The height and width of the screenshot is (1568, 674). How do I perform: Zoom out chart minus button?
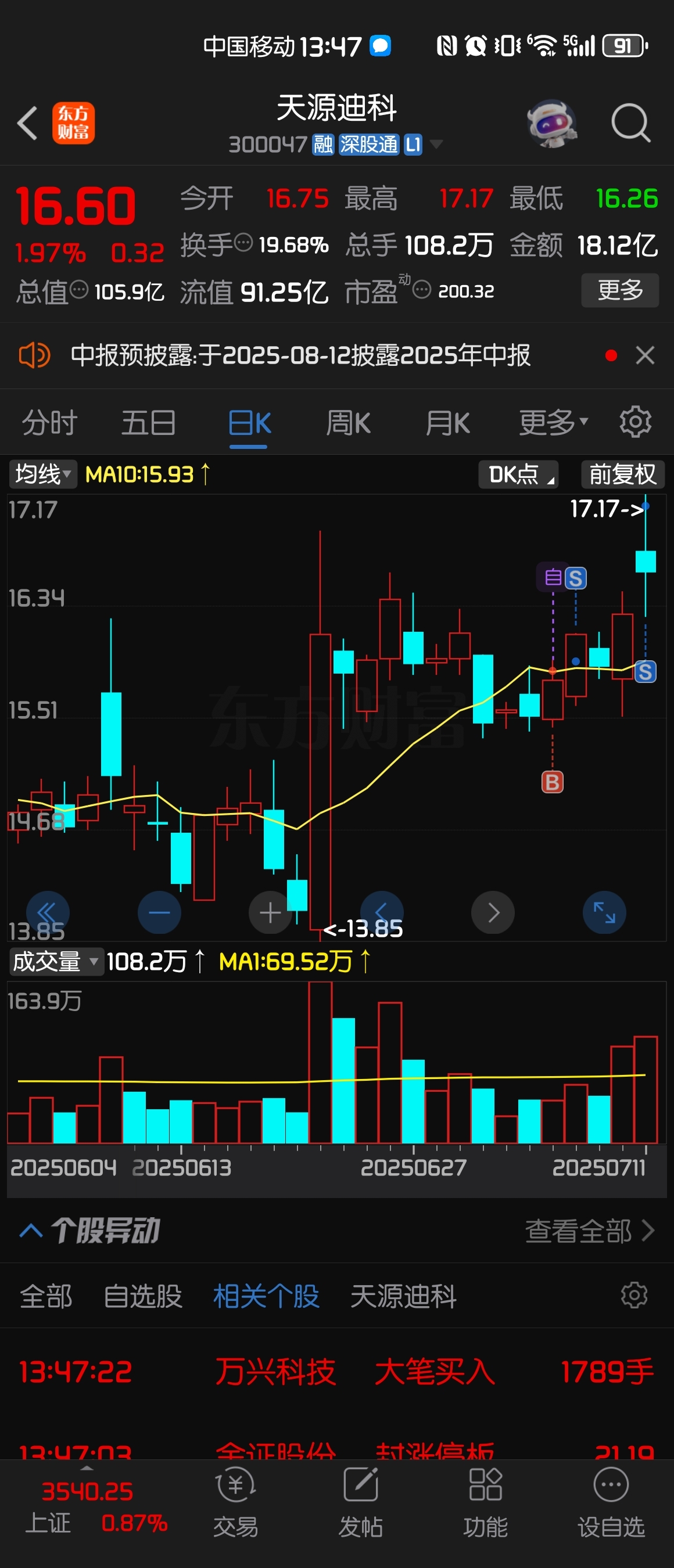160,912
